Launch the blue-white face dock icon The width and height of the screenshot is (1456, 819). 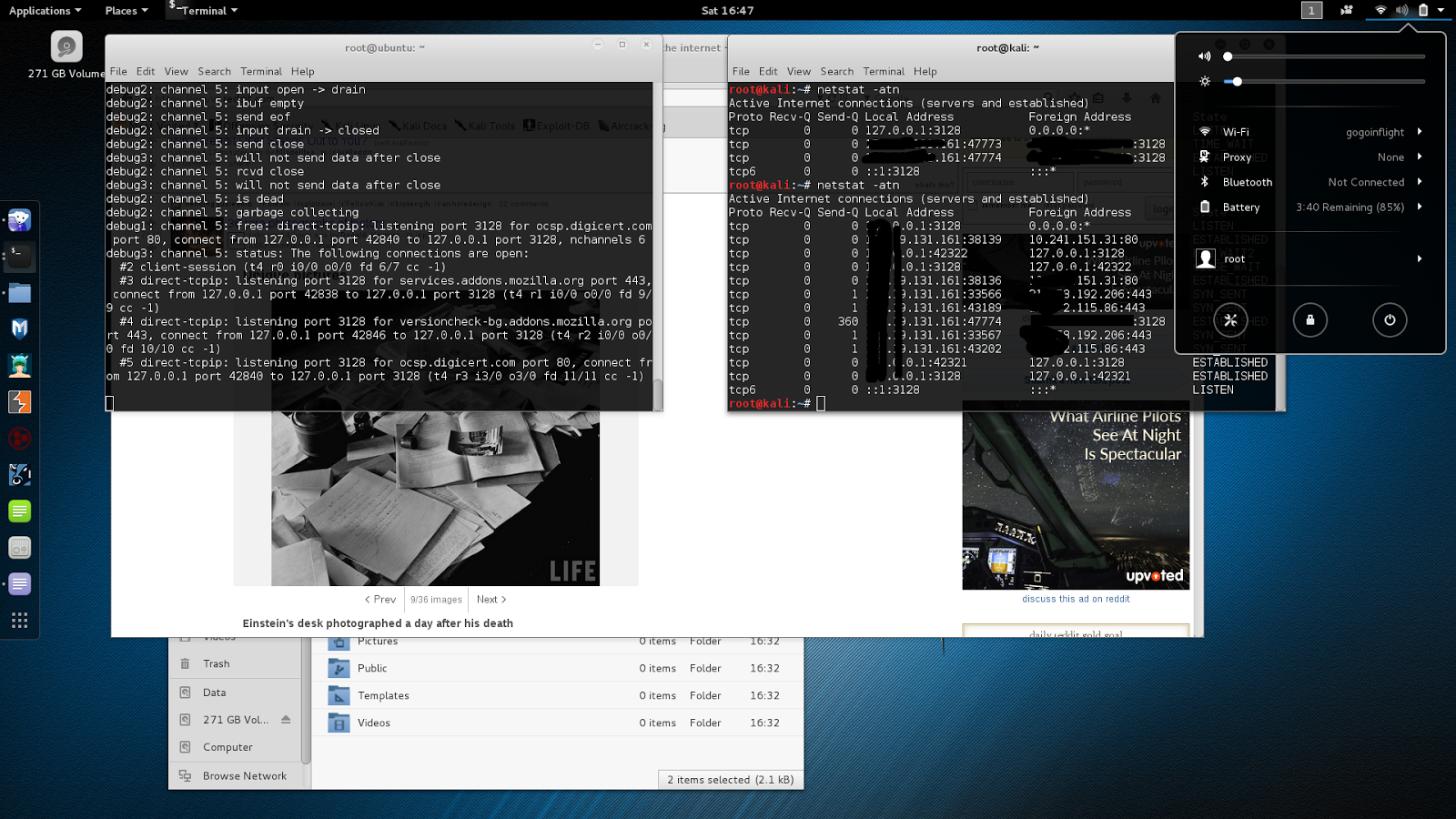(20, 475)
